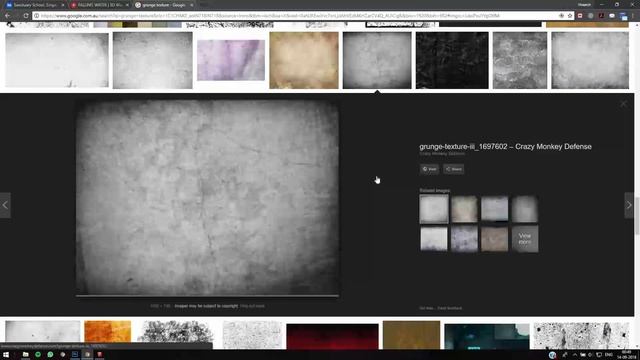Screen dimensions: 640x360
Task: Click the Get help link below related images
Action: click(x=427, y=308)
